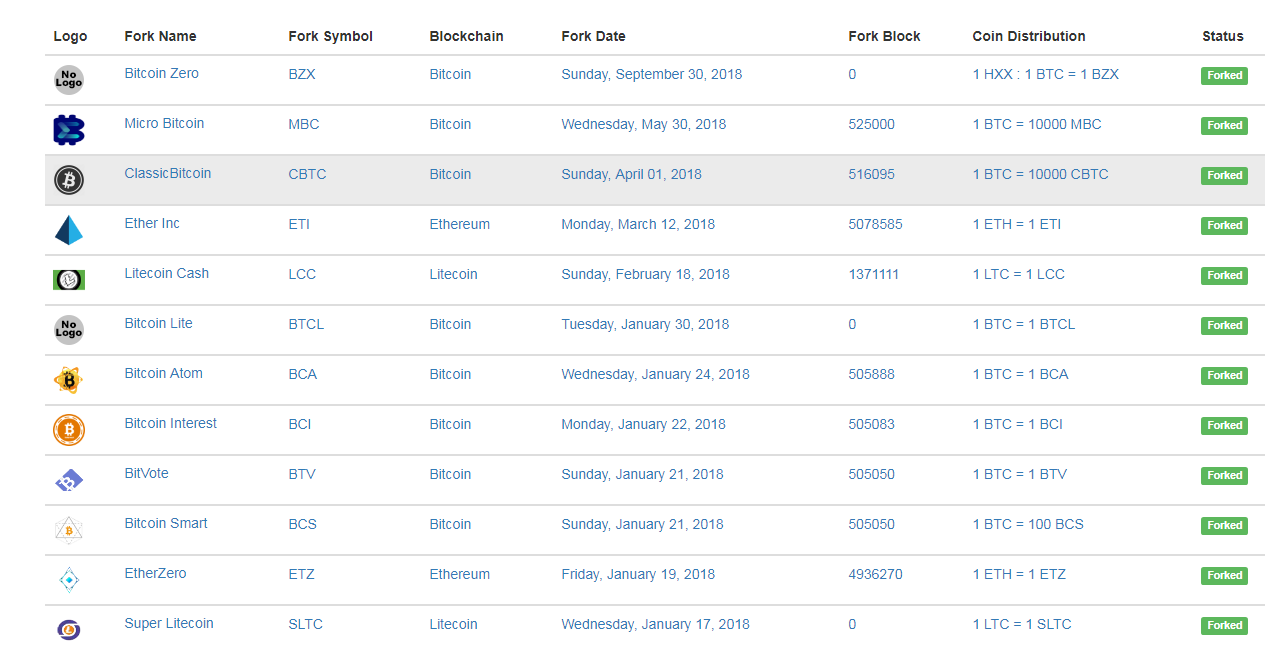Click the Ethereum cell in Ether Inc row
The image size is (1265, 648).
pyautogui.click(x=460, y=224)
